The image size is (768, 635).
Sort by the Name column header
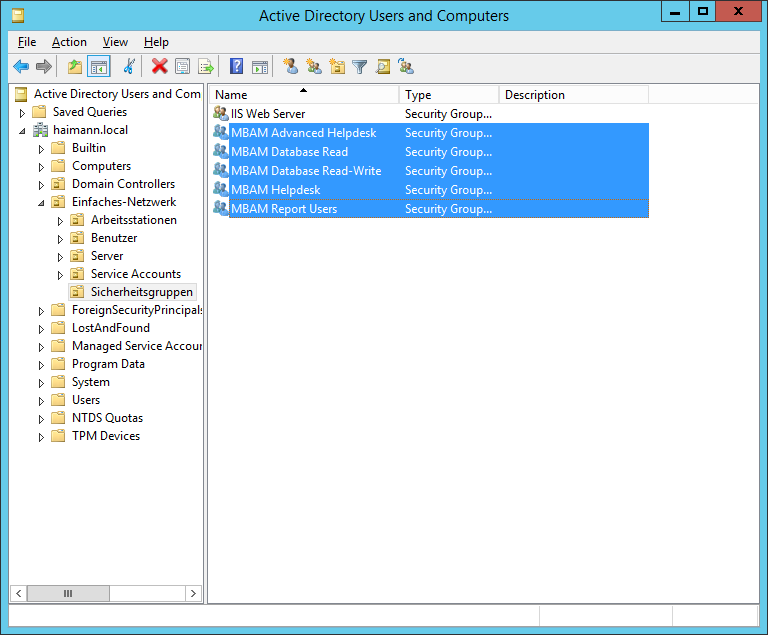(305, 95)
